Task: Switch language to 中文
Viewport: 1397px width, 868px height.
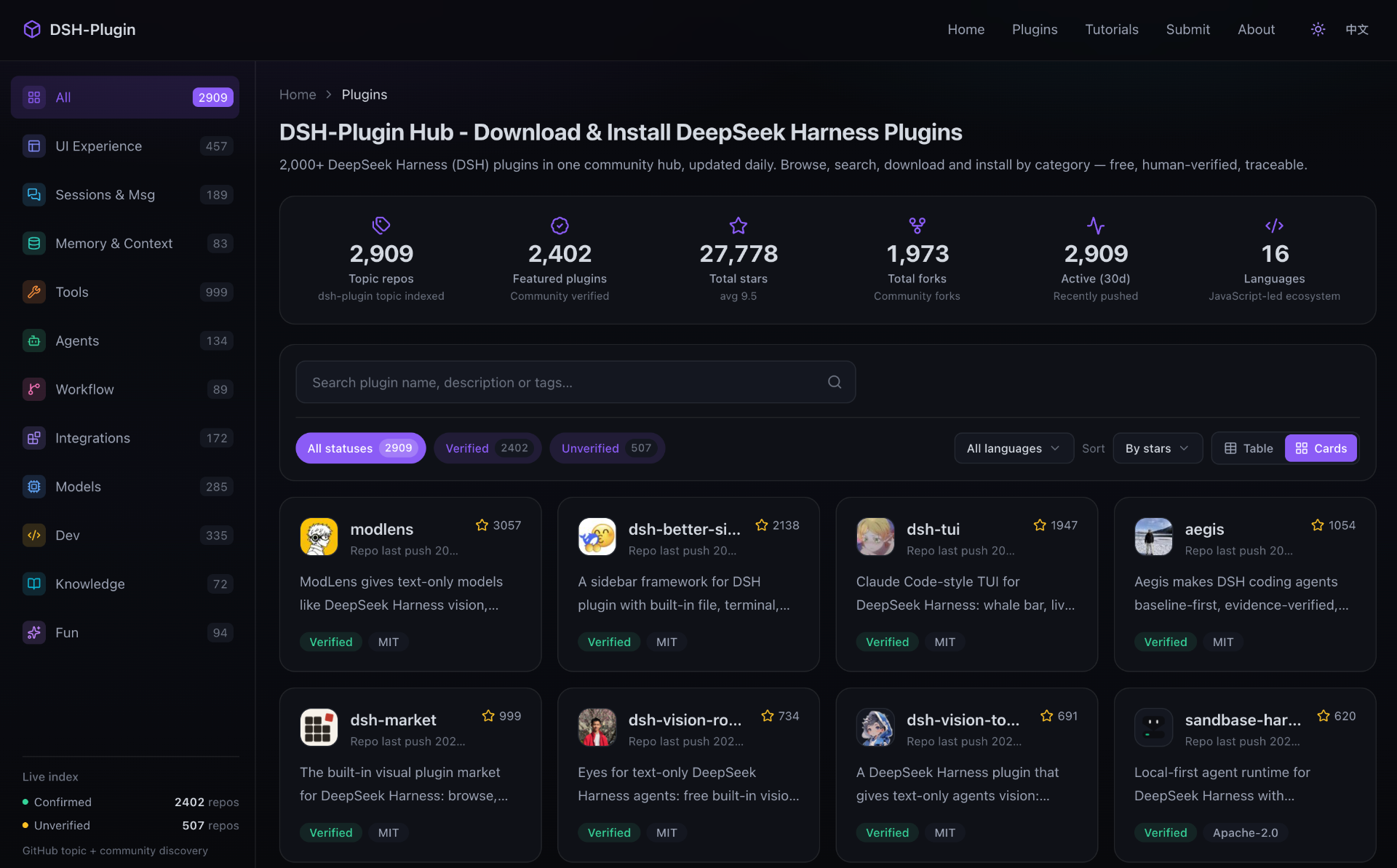Action: (x=1357, y=29)
